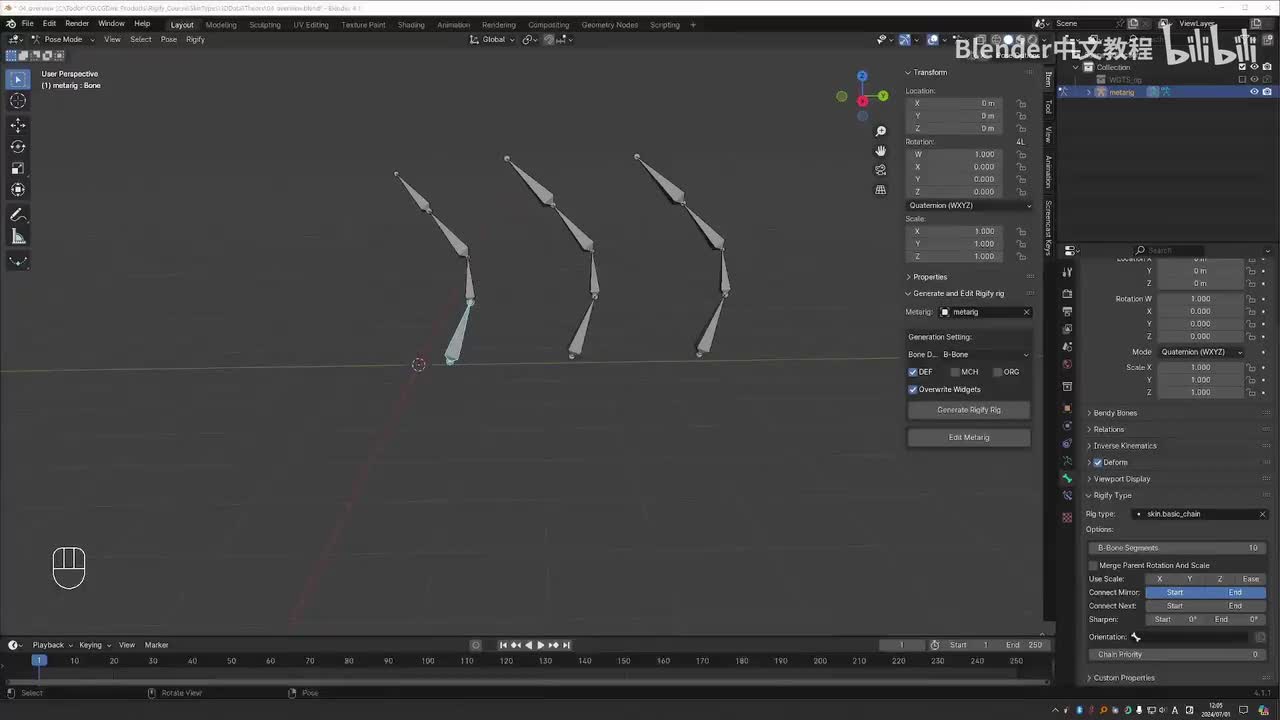Adjust the B-Bone Segments slider

[1177, 548]
